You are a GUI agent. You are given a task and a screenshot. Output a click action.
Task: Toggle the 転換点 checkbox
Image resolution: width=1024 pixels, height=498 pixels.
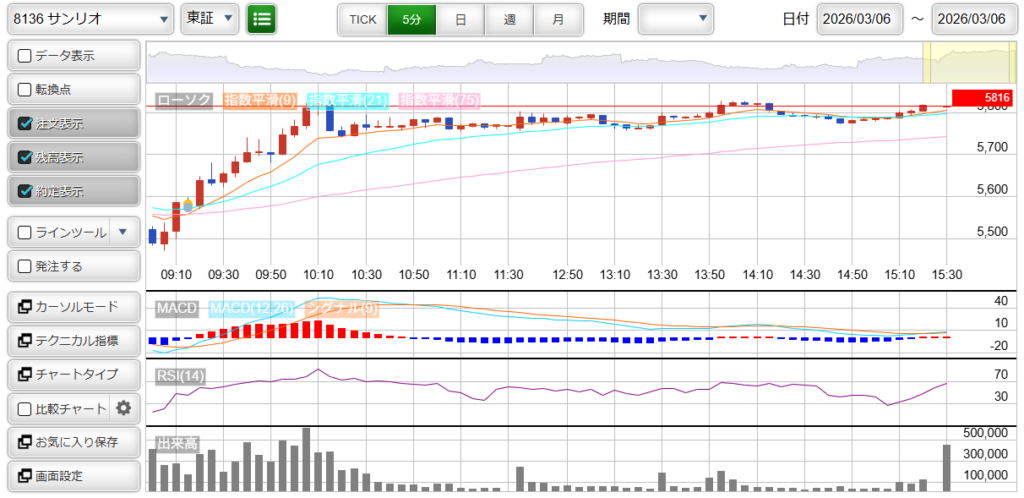tap(25, 90)
